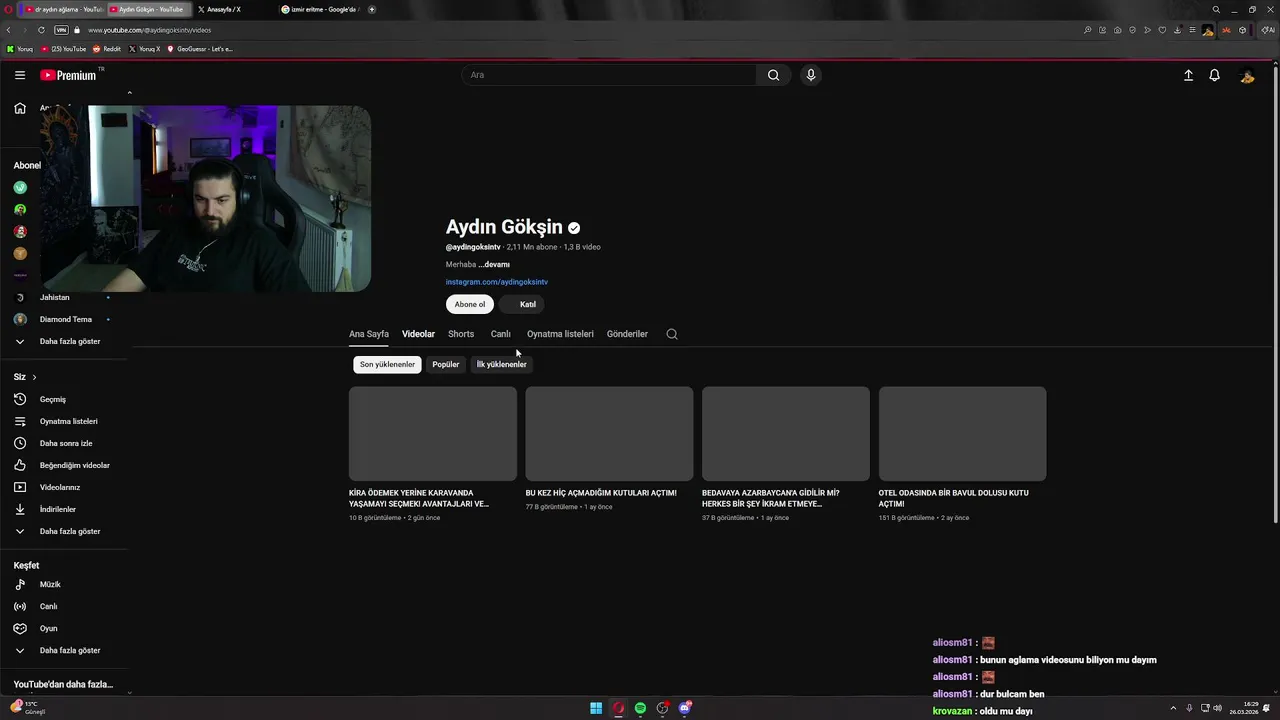Open a new browser tab with plus
Screen dimensions: 1280x720
click(372, 9)
